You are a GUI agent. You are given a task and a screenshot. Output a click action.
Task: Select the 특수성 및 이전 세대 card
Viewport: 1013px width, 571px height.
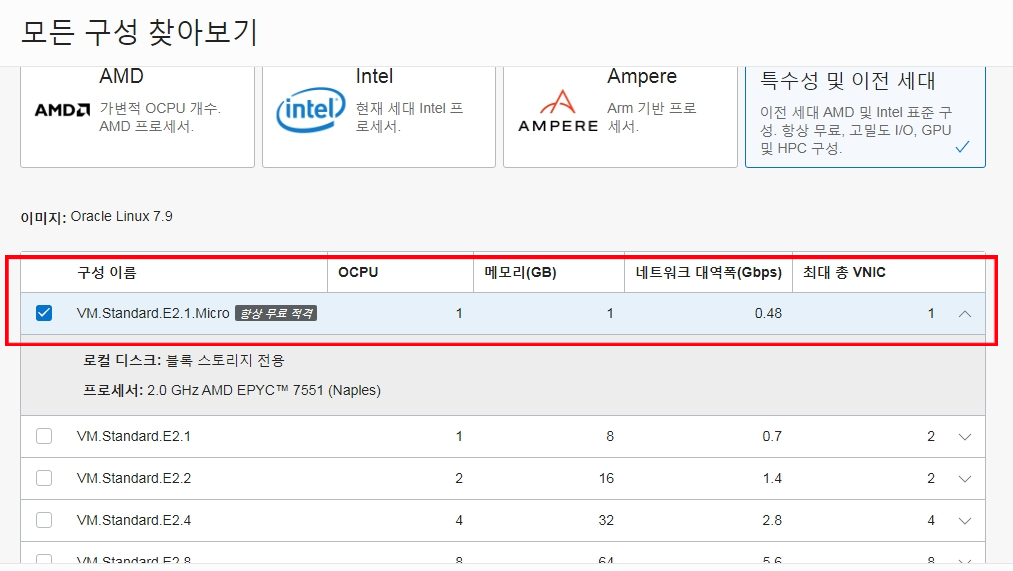click(x=865, y=117)
